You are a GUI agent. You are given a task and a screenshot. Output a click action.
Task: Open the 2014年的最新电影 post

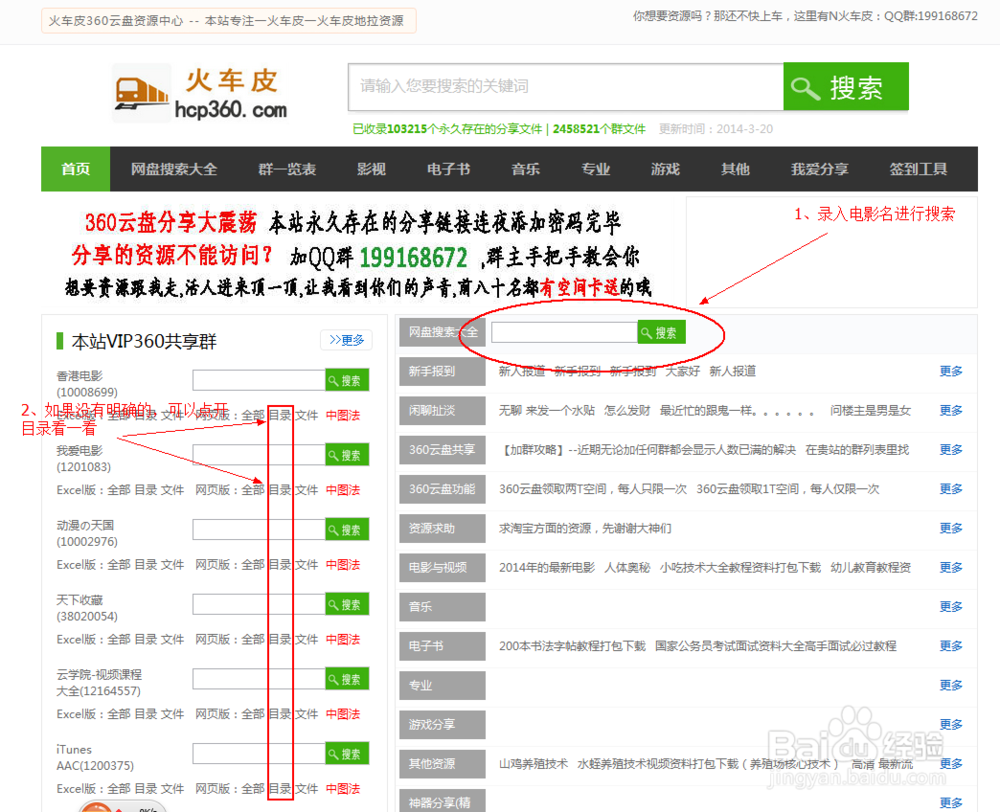click(x=547, y=568)
